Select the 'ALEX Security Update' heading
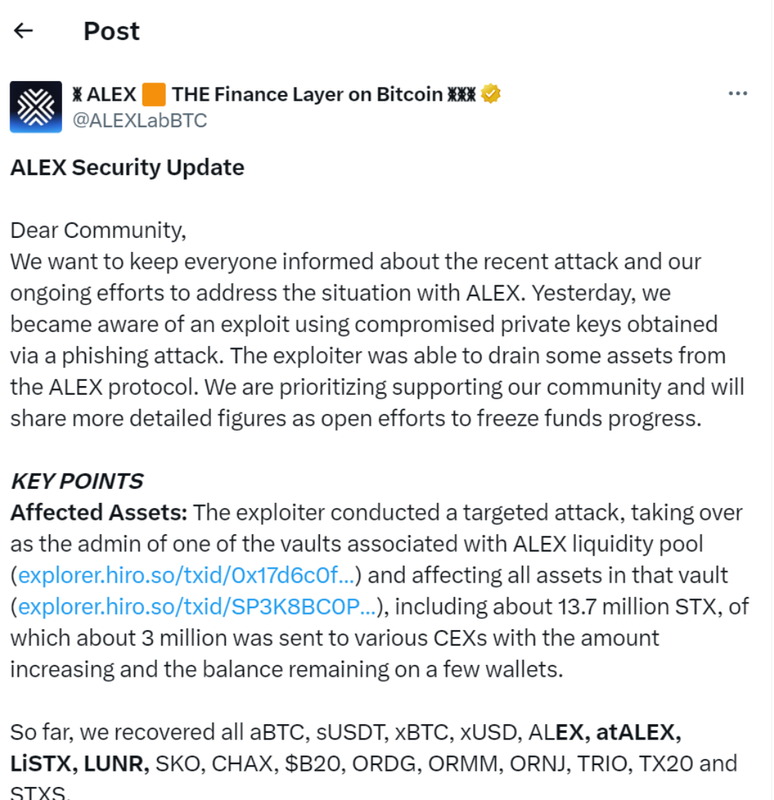 [x=128, y=167]
